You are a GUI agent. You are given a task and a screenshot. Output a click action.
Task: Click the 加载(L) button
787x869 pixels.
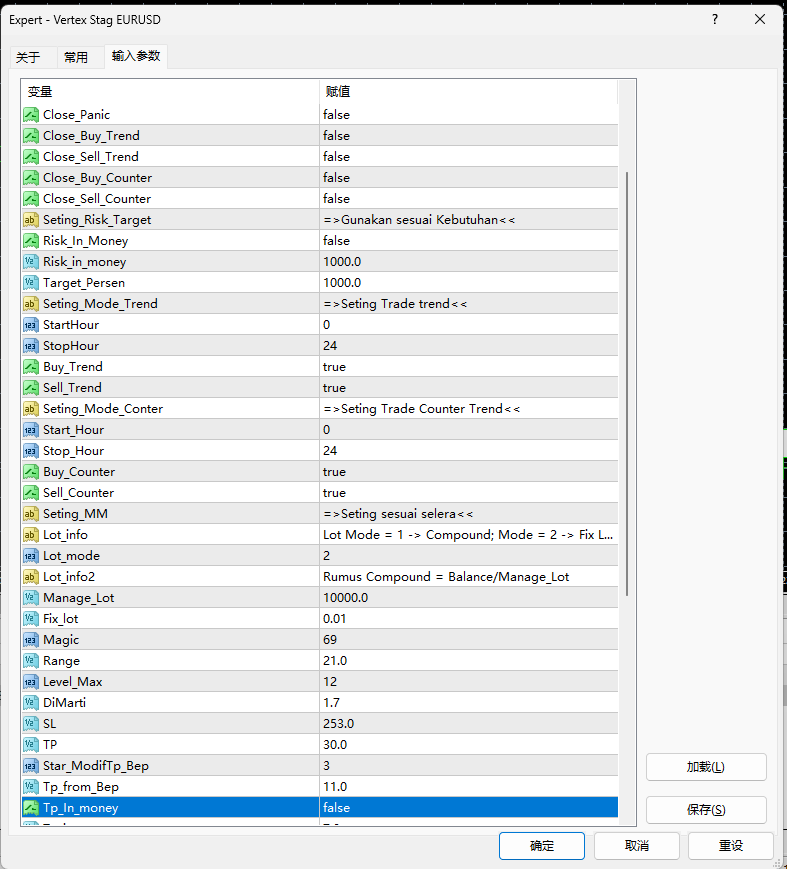[706, 767]
